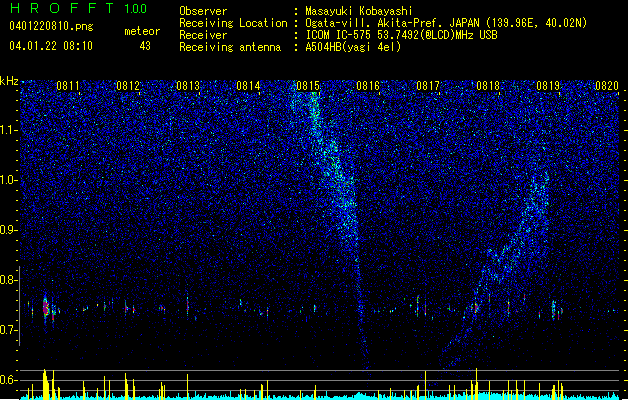Click the 0818 time marker
This screenshot has width=629, height=400.
pyautogui.click(x=488, y=86)
